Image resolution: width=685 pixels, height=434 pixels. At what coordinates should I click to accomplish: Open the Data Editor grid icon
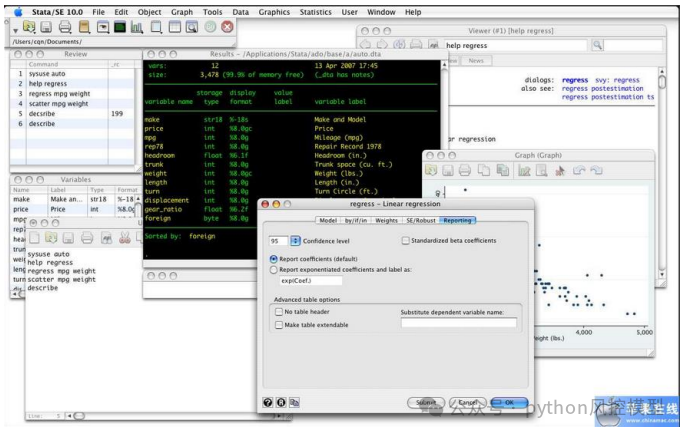tap(174, 27)
